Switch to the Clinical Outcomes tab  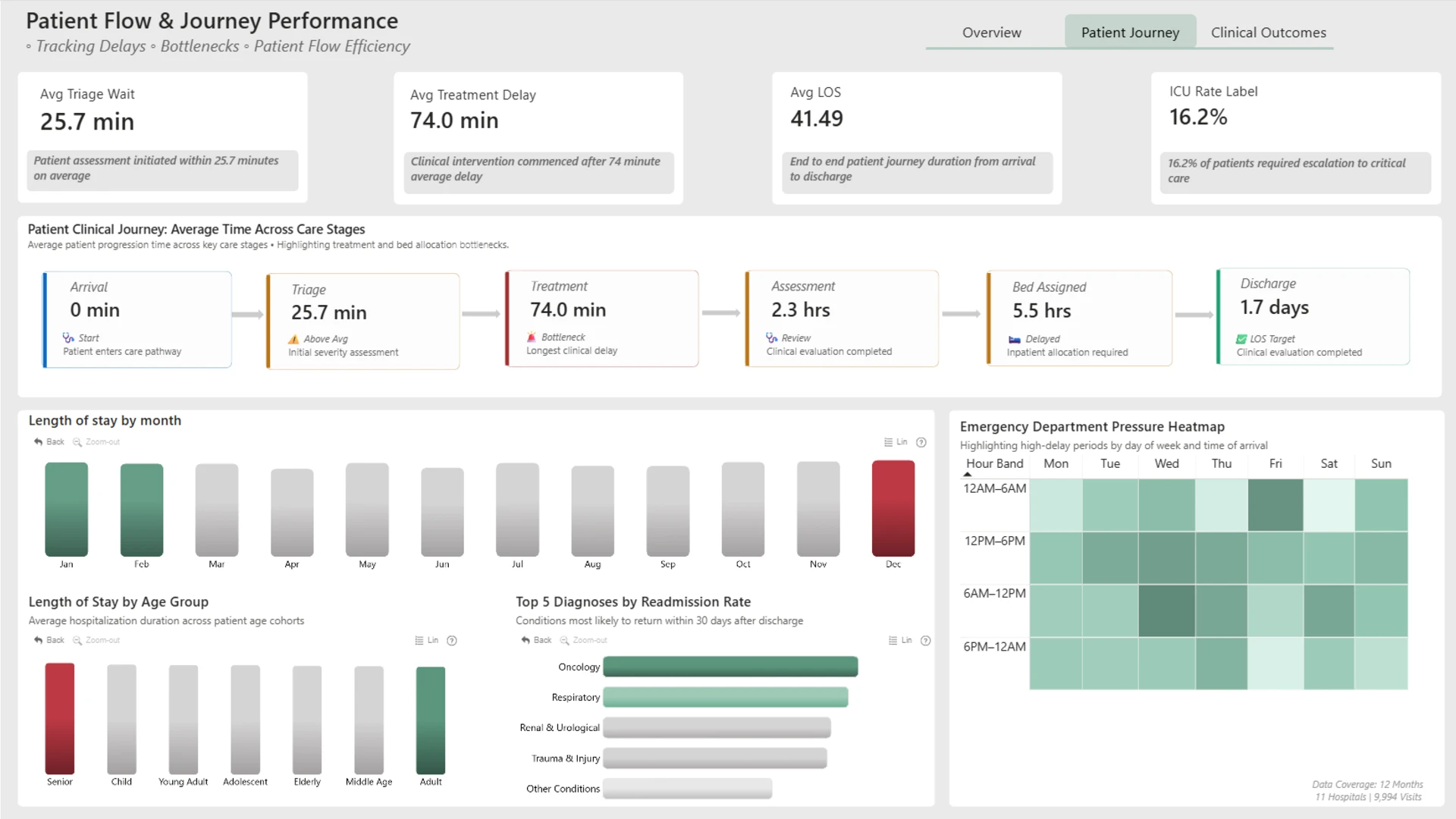coord(1268,33)
